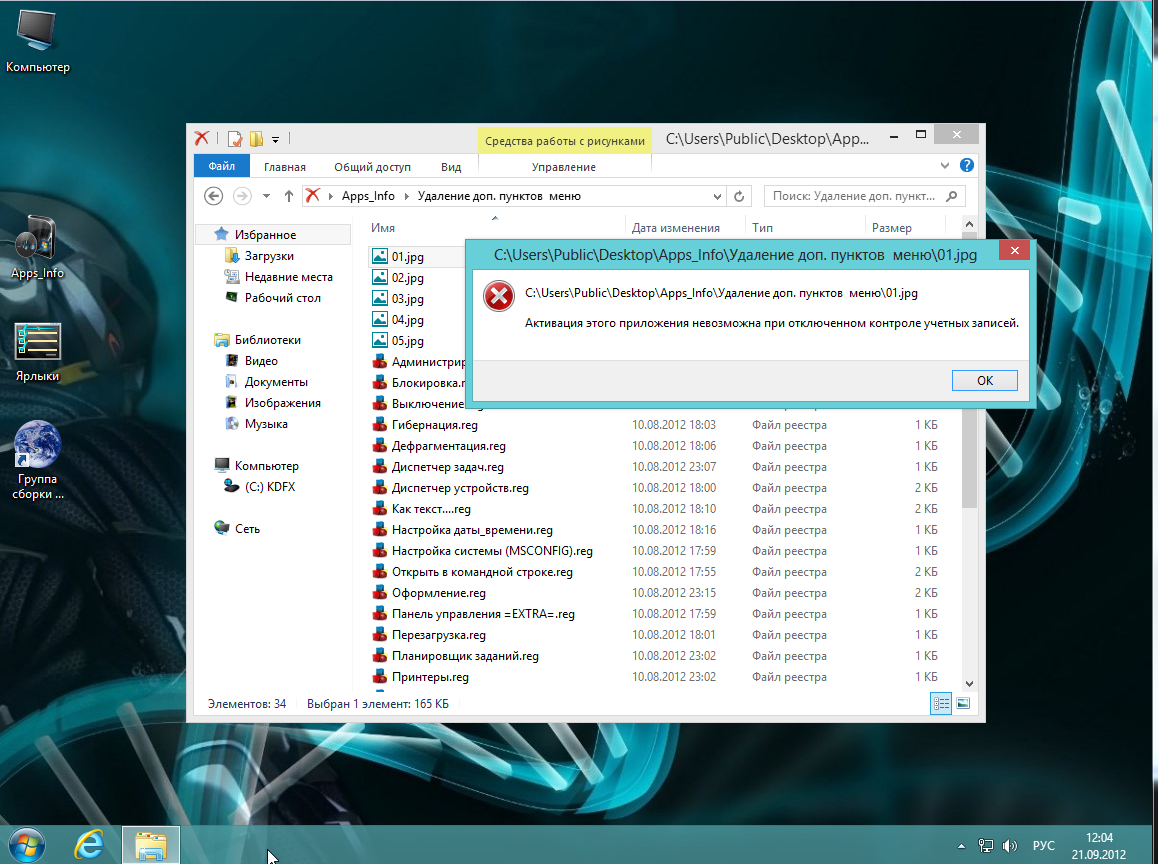1158x864 pixels.
Task: Click Apps_Info in the address breadcrumb
Action: click(368, 196)
